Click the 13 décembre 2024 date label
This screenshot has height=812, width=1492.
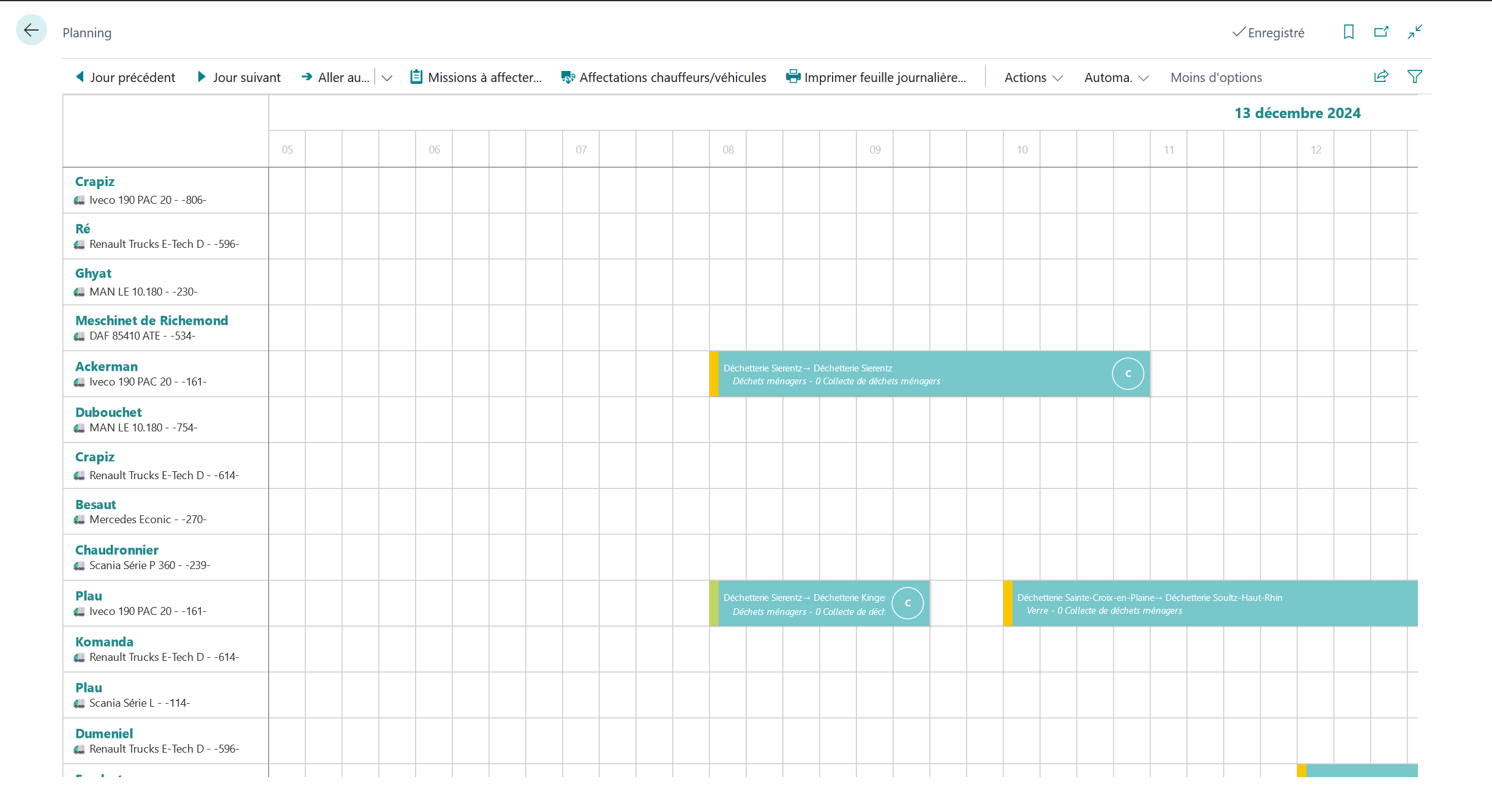[x=1297, y=113]
